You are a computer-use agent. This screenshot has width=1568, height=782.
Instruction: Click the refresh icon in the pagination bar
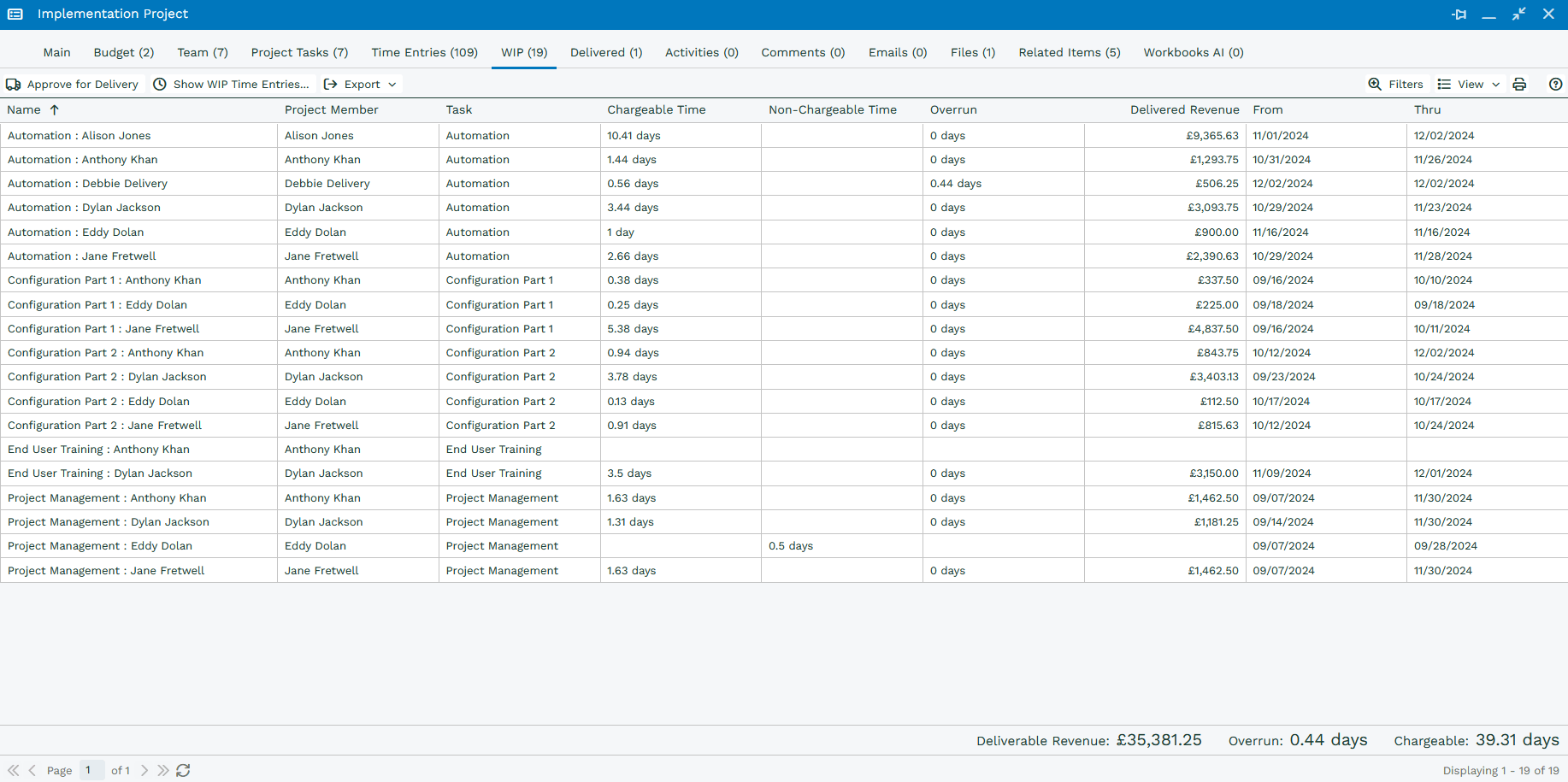coord(183,770)
